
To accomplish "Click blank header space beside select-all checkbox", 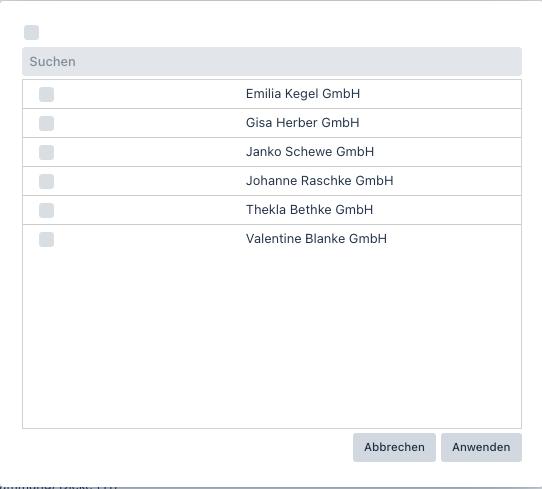I will pyautogui.click(x=280, y=32).
